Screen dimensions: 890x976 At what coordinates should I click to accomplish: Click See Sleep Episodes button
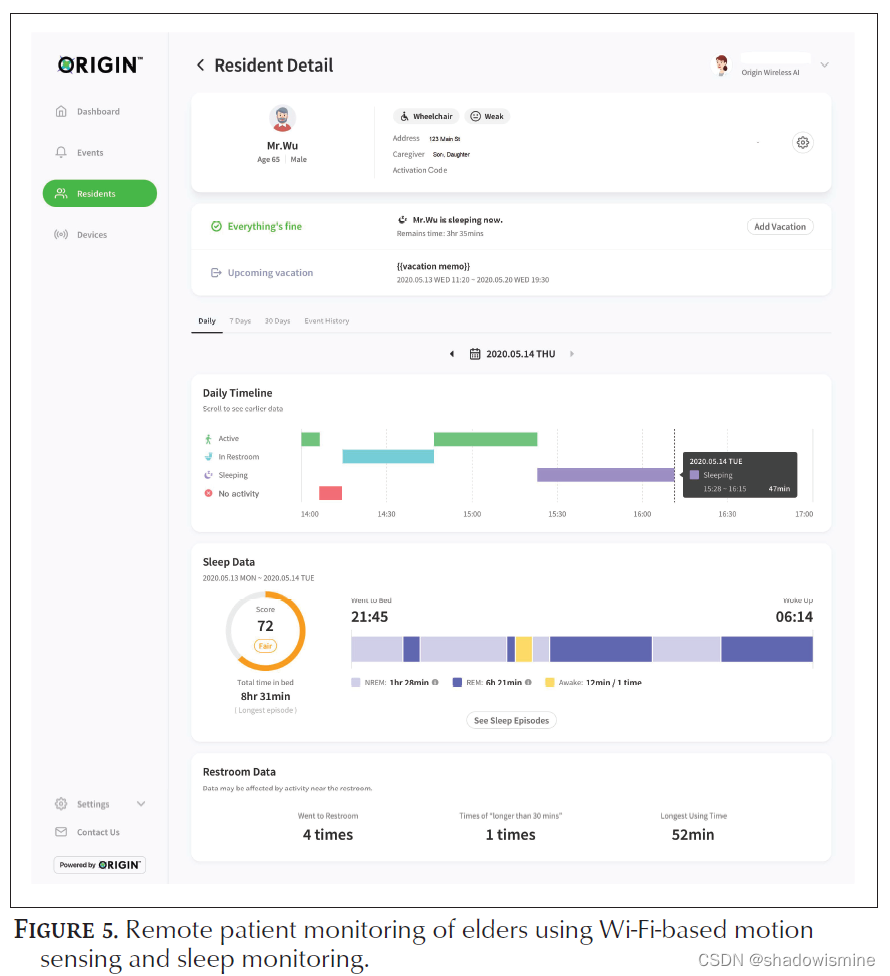coord(512,720)
